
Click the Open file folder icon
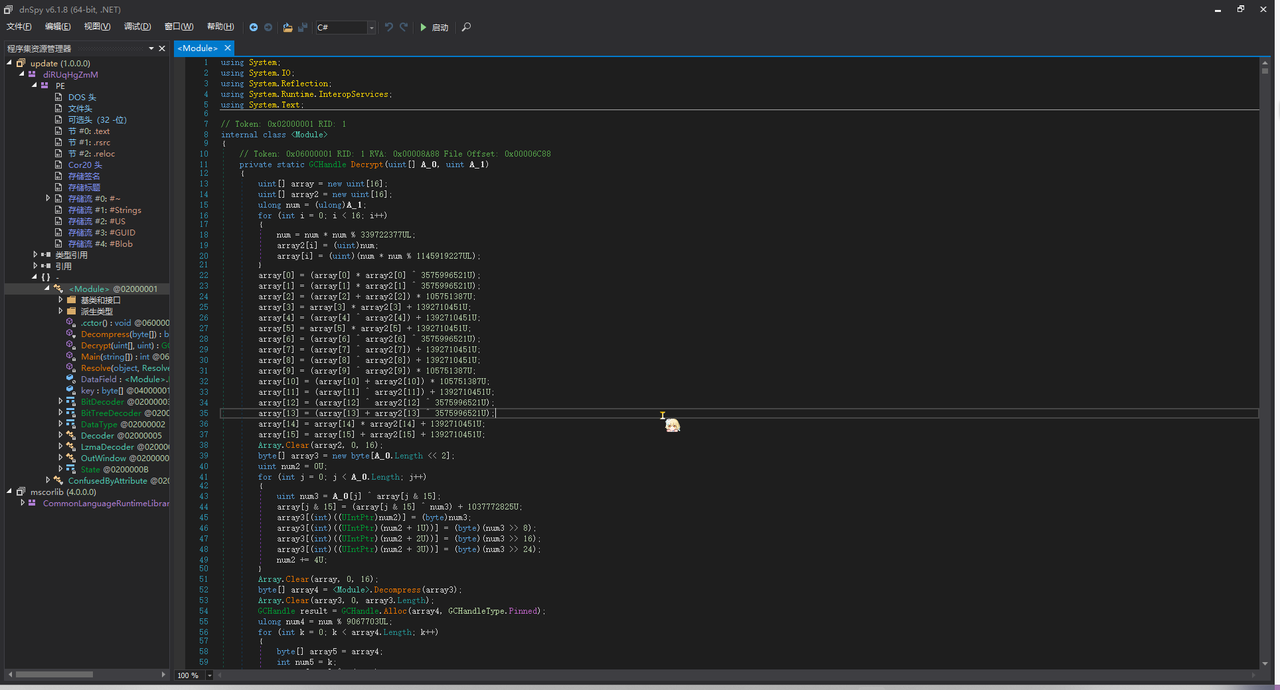click(288, 27)
